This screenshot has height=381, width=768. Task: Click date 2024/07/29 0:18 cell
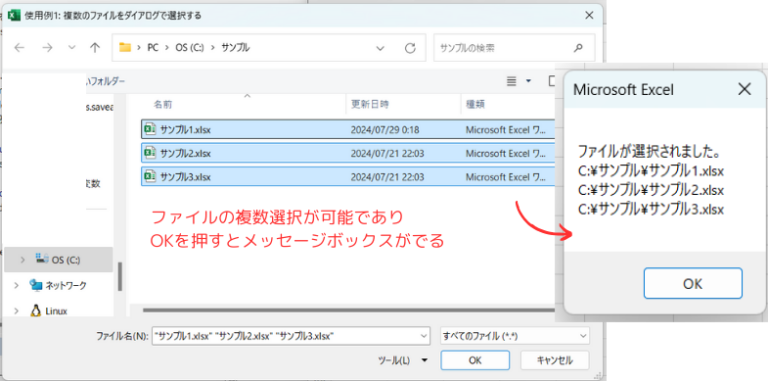pos(385,130)
